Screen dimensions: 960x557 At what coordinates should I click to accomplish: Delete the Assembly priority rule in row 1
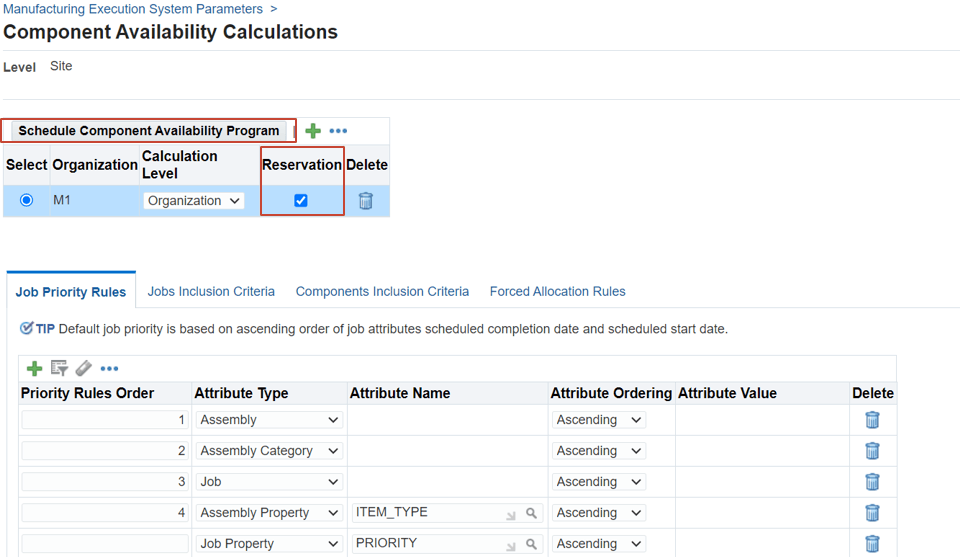pos(872,420)
